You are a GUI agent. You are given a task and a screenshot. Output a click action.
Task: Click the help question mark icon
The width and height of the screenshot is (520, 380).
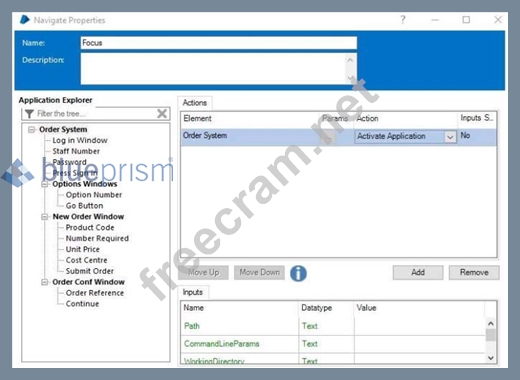click(x=403, y=20)
